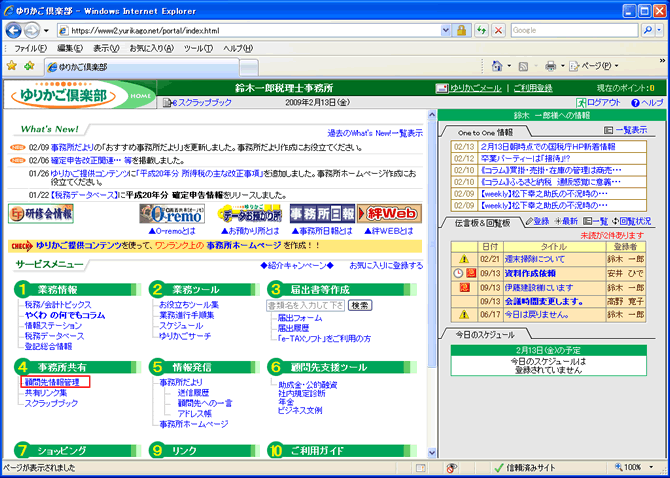Image resolution: width=670 pixels, height=478 pixels.
Task: Click the Home house toolbar icon
Action: (497, 66)
